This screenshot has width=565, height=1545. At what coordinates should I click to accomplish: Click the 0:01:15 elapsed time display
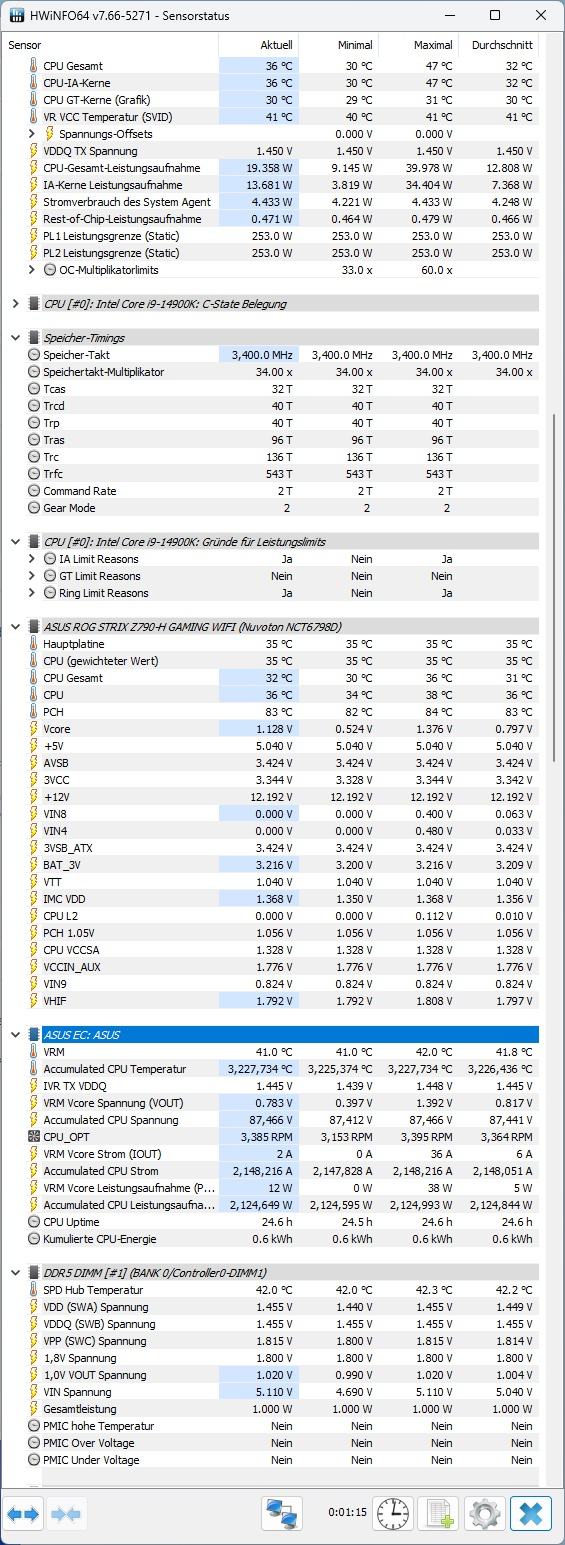(x=347, y=1513)
